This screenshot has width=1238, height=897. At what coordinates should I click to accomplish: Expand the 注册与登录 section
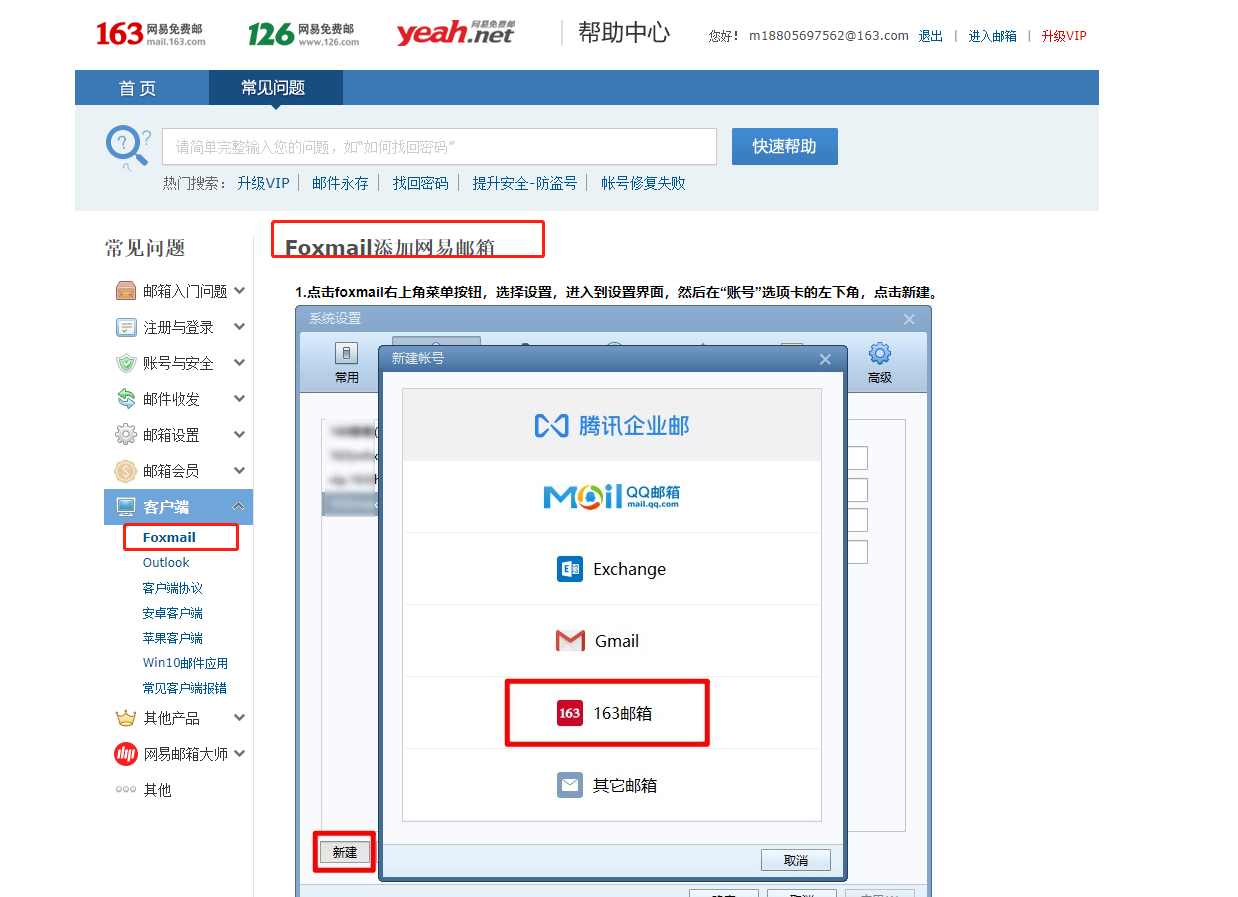[x=239, y=327]
